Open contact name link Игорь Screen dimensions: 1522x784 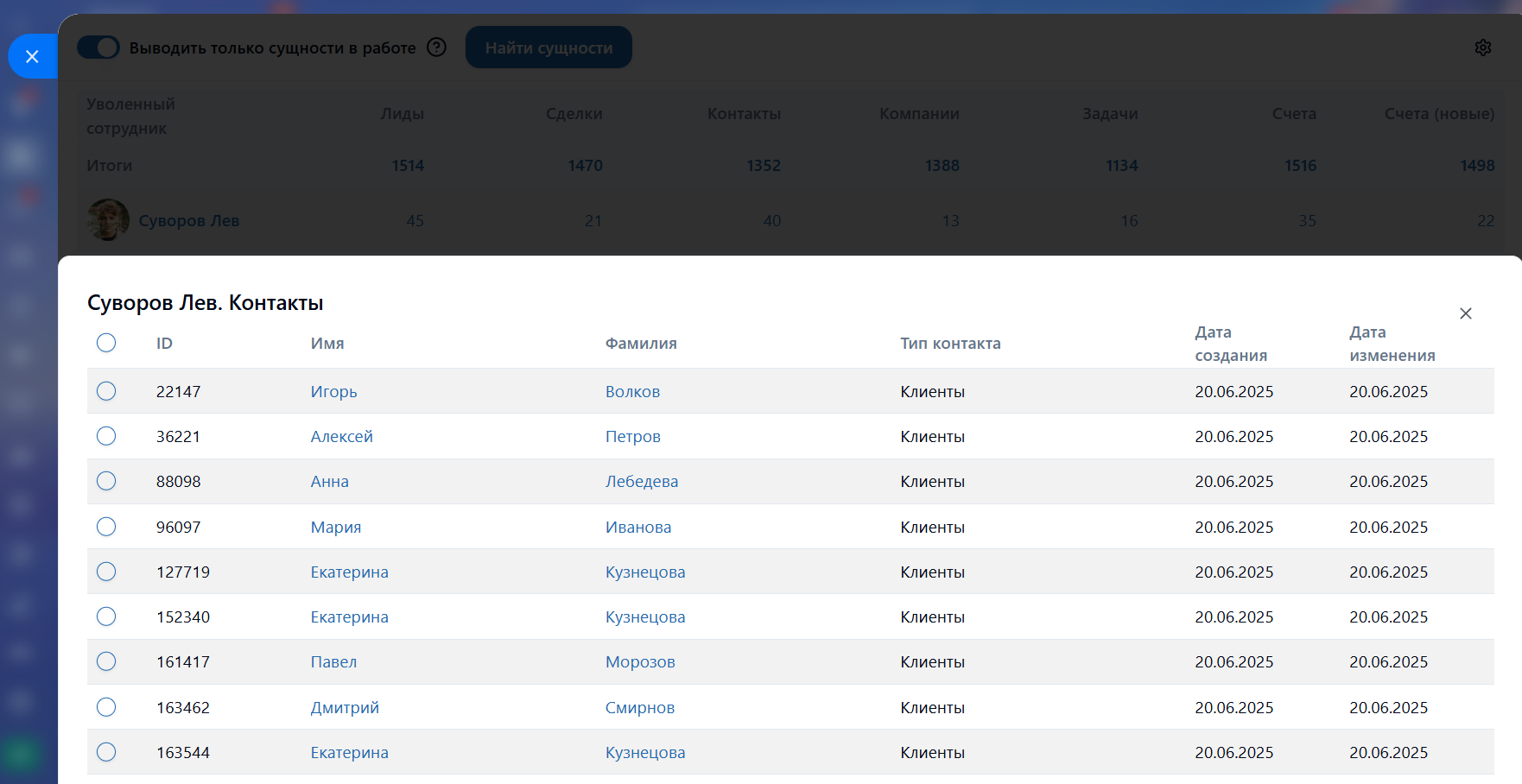[333, 391]
